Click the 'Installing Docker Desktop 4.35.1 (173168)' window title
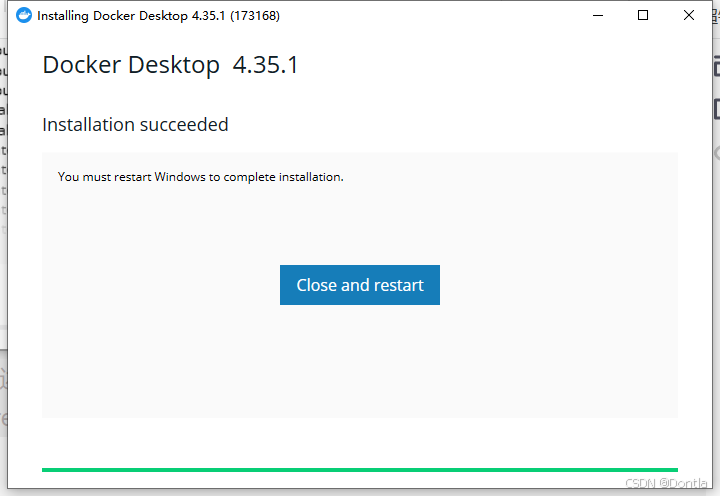Image resolution: width=720 pixels, height=496 pixels. click(158, 16)
